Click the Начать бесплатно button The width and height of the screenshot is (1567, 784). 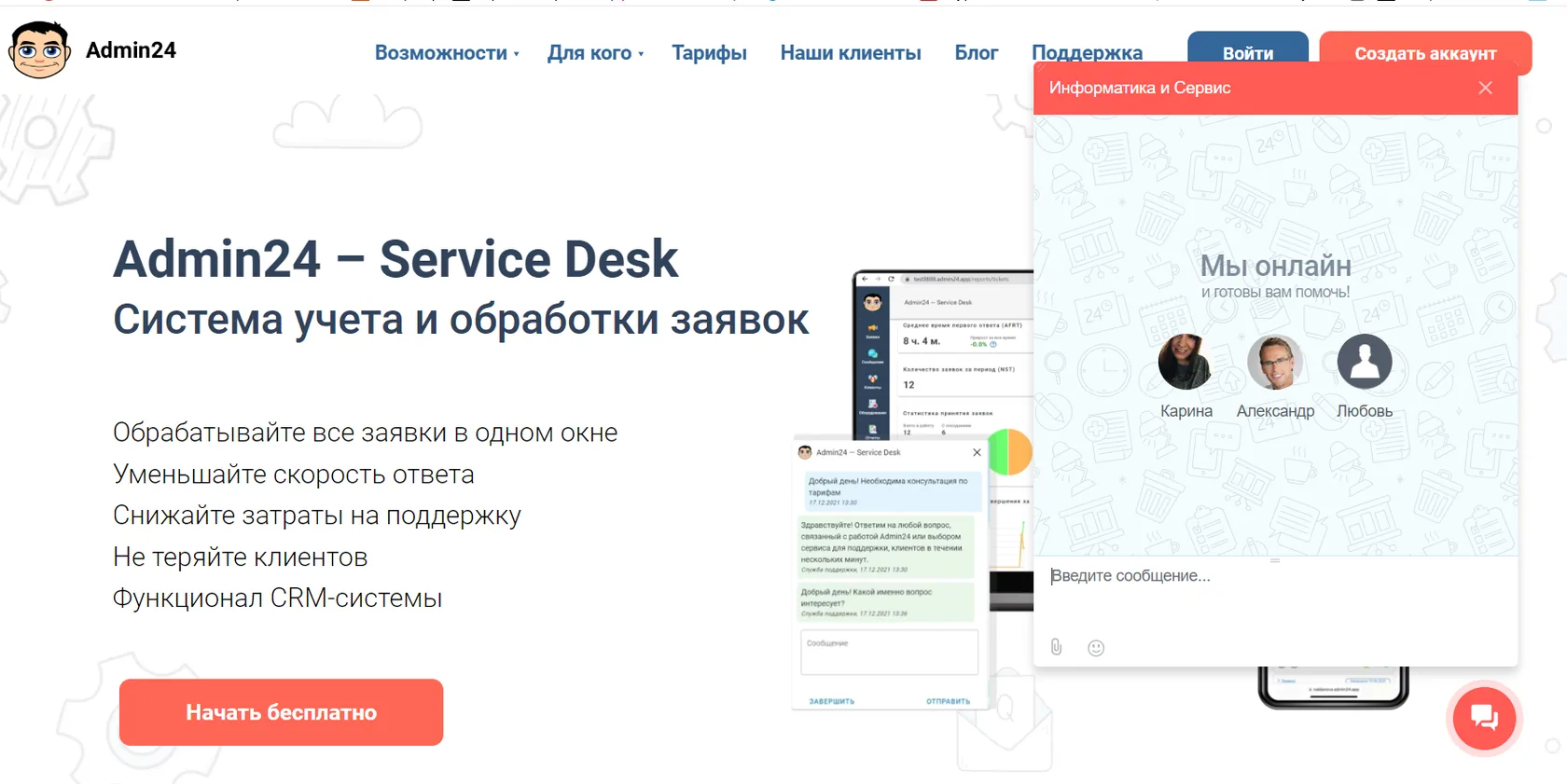(281, 712)
